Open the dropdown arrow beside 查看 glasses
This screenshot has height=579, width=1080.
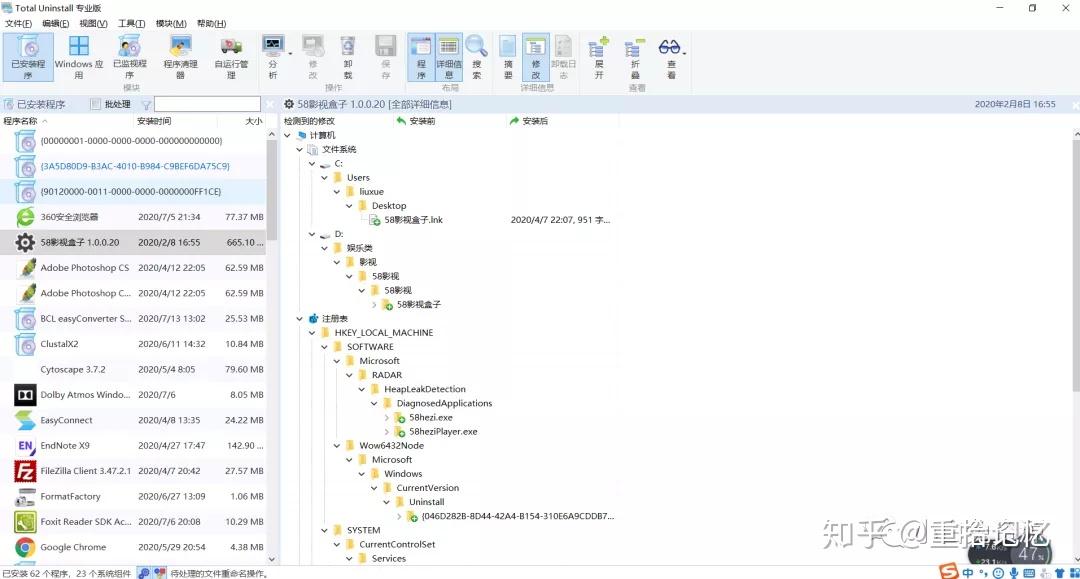(x=685, y=54)
